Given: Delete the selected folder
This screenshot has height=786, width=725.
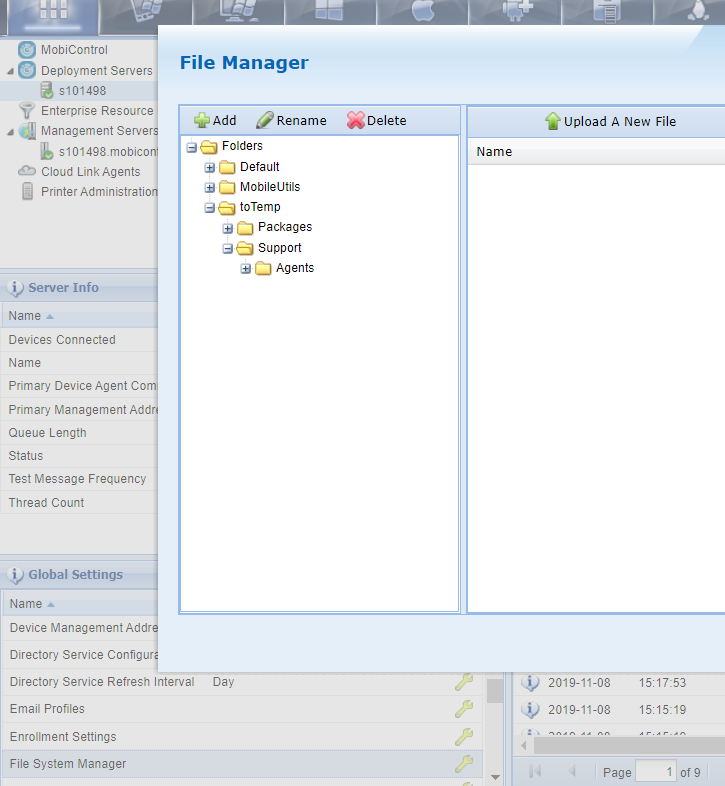Looking at the screenshot, I should point(376,121).
